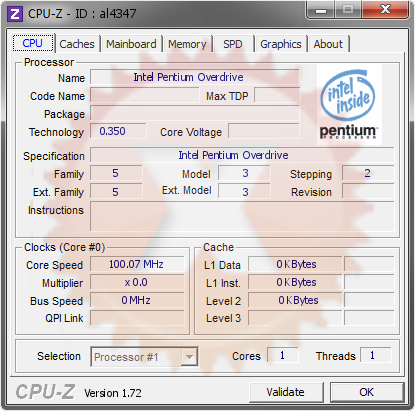Click the Version 1.72 label

click(x=113, y=393)
